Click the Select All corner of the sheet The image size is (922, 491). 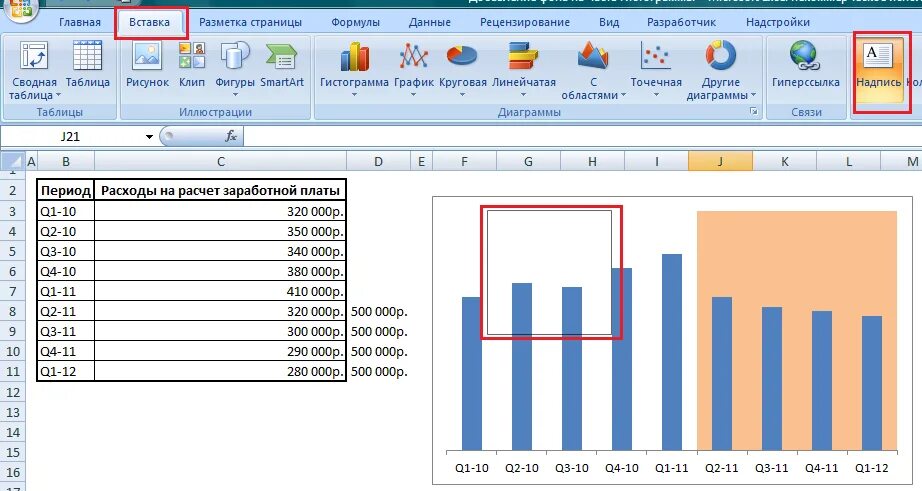click(13, 161)
